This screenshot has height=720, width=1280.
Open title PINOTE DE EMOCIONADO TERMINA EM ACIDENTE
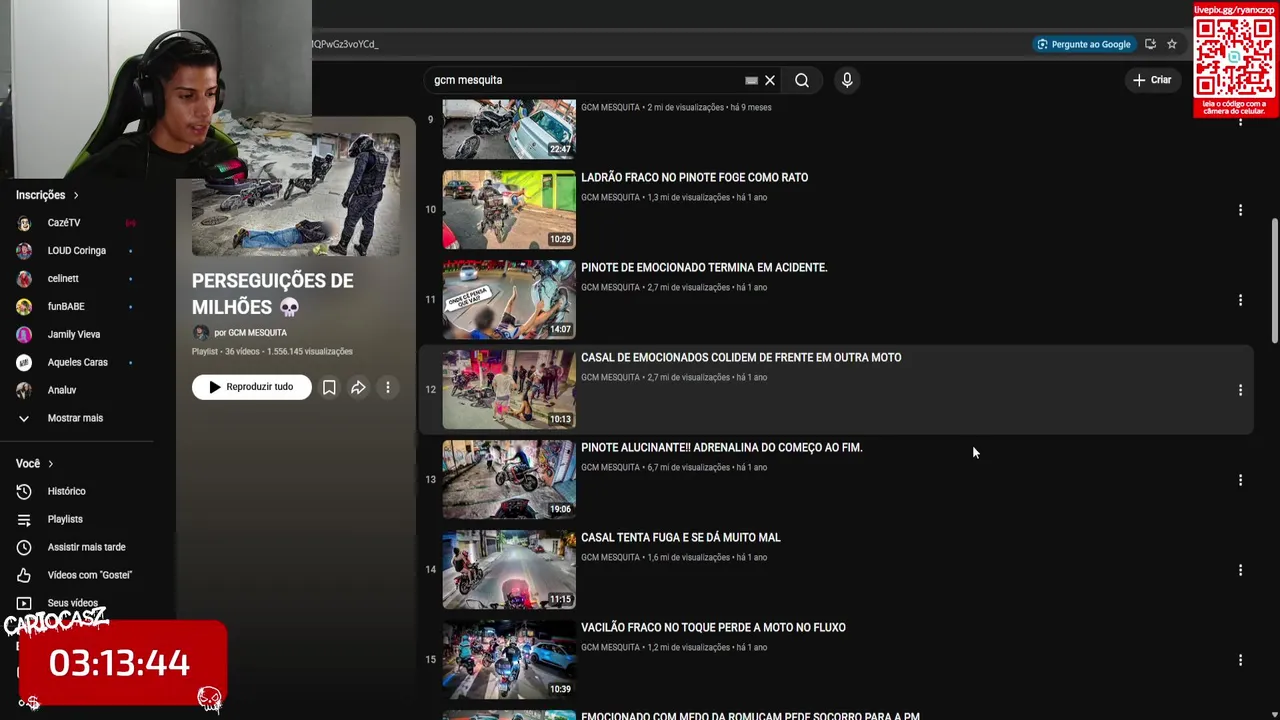pyautogui.click(x=704, y=267)
